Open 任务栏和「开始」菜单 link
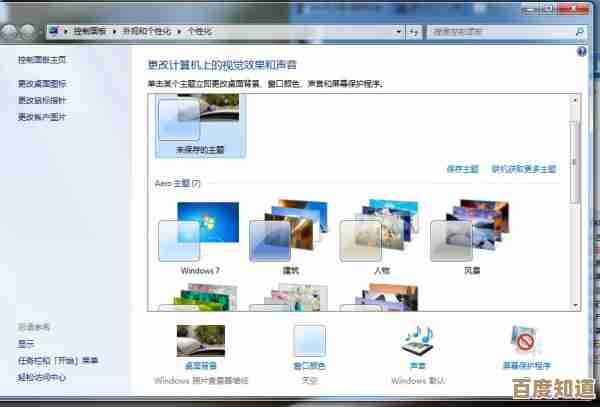 (58, 361)
